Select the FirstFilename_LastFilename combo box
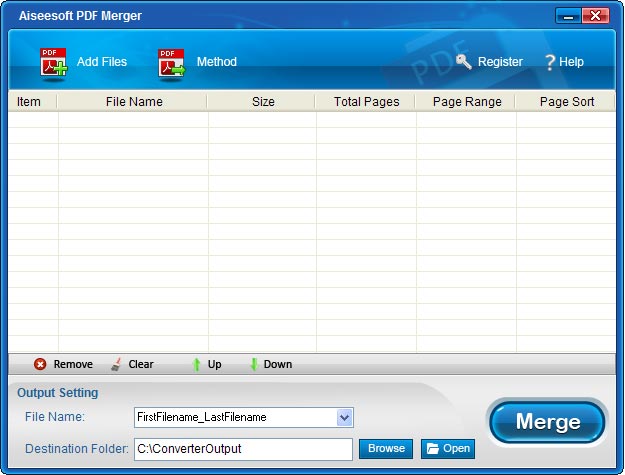Image resolution: width=625 pixels, height=475 pixels. point(236,417)
